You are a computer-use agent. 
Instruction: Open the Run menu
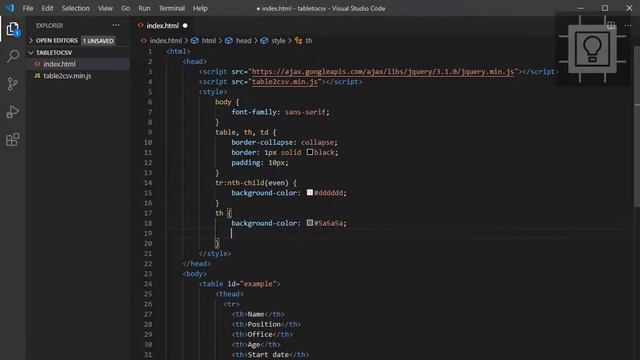coord(144,8)
